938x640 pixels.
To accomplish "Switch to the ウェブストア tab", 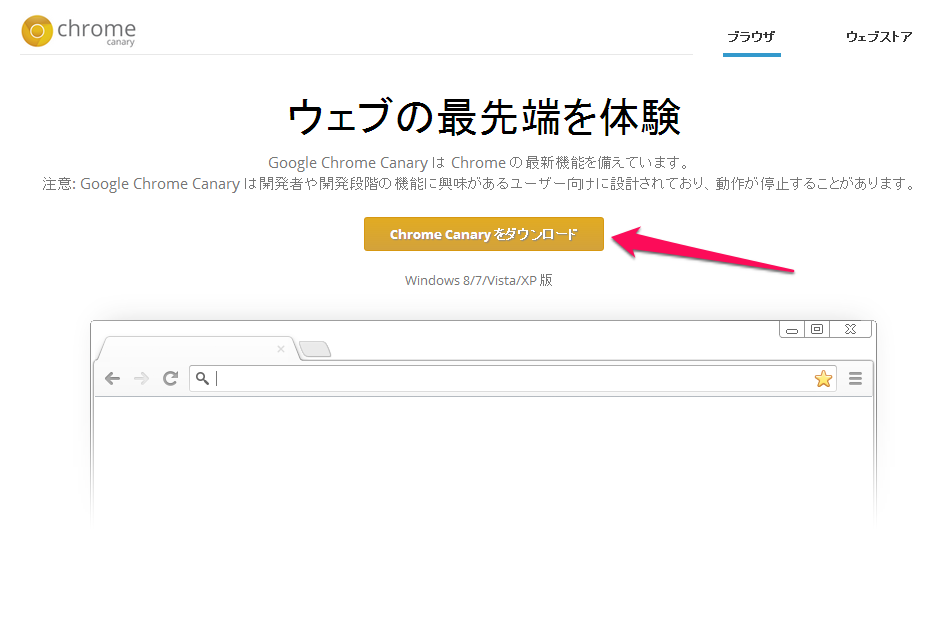I will pyautogui.click(x=880, y=36).
